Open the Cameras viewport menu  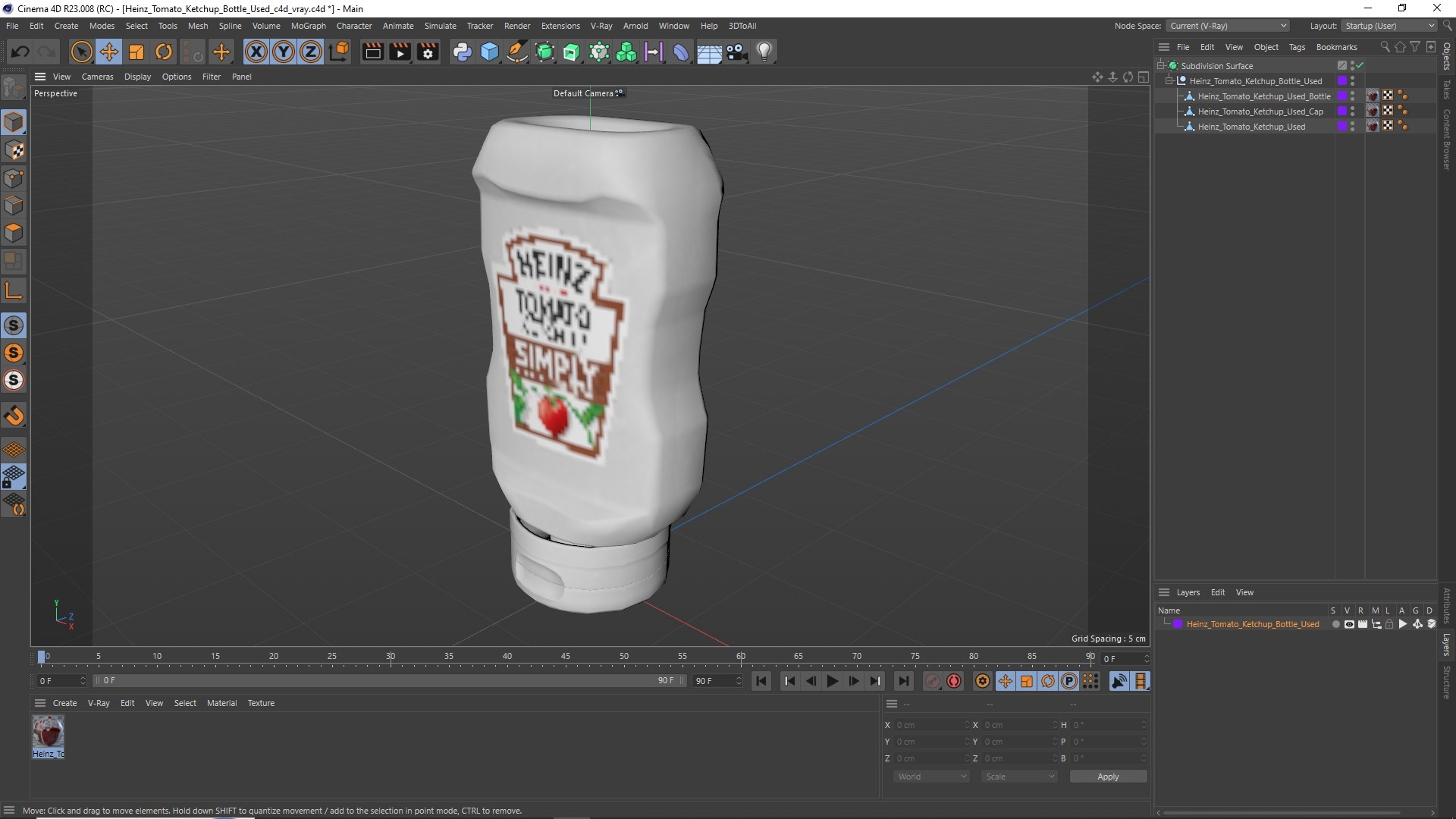97,77
